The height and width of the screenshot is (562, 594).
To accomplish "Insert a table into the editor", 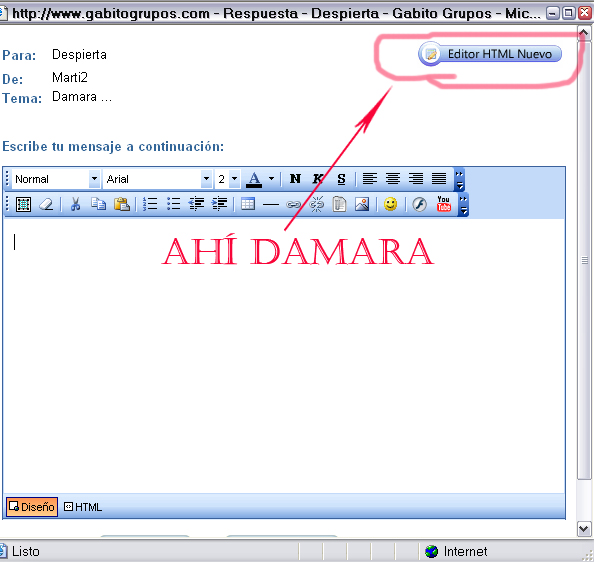I will 248,204.
